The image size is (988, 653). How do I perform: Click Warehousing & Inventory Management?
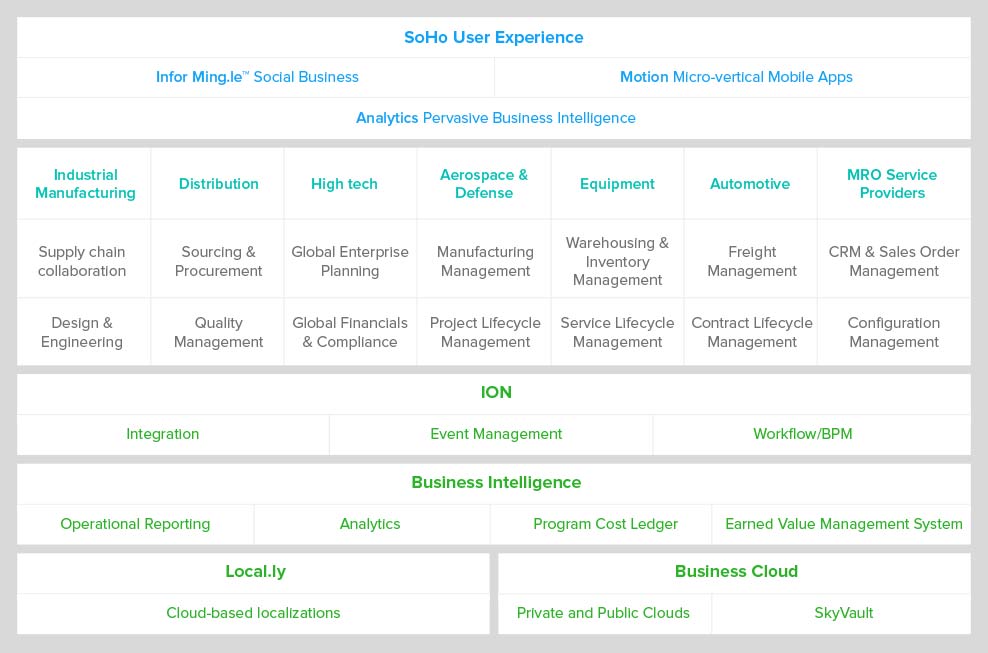point(618,261)
